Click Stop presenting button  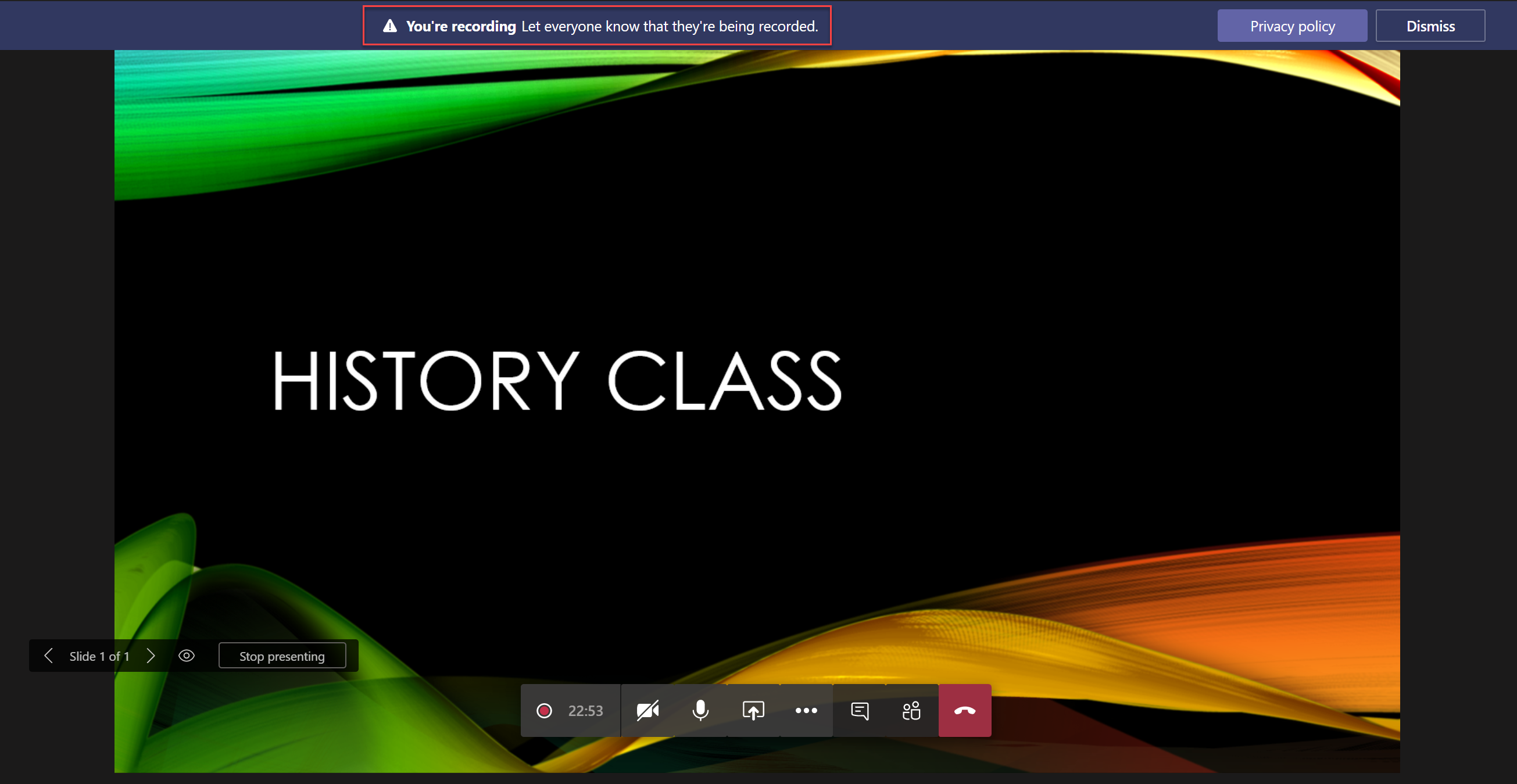pyautogui.click(x=281, y=656)
